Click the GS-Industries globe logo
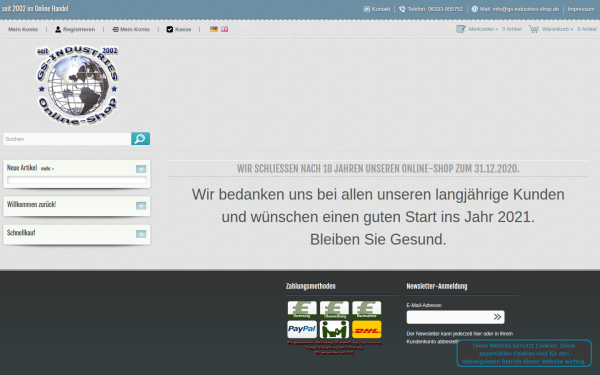Viewport: 600px width, 375px height. coord(78,86)
